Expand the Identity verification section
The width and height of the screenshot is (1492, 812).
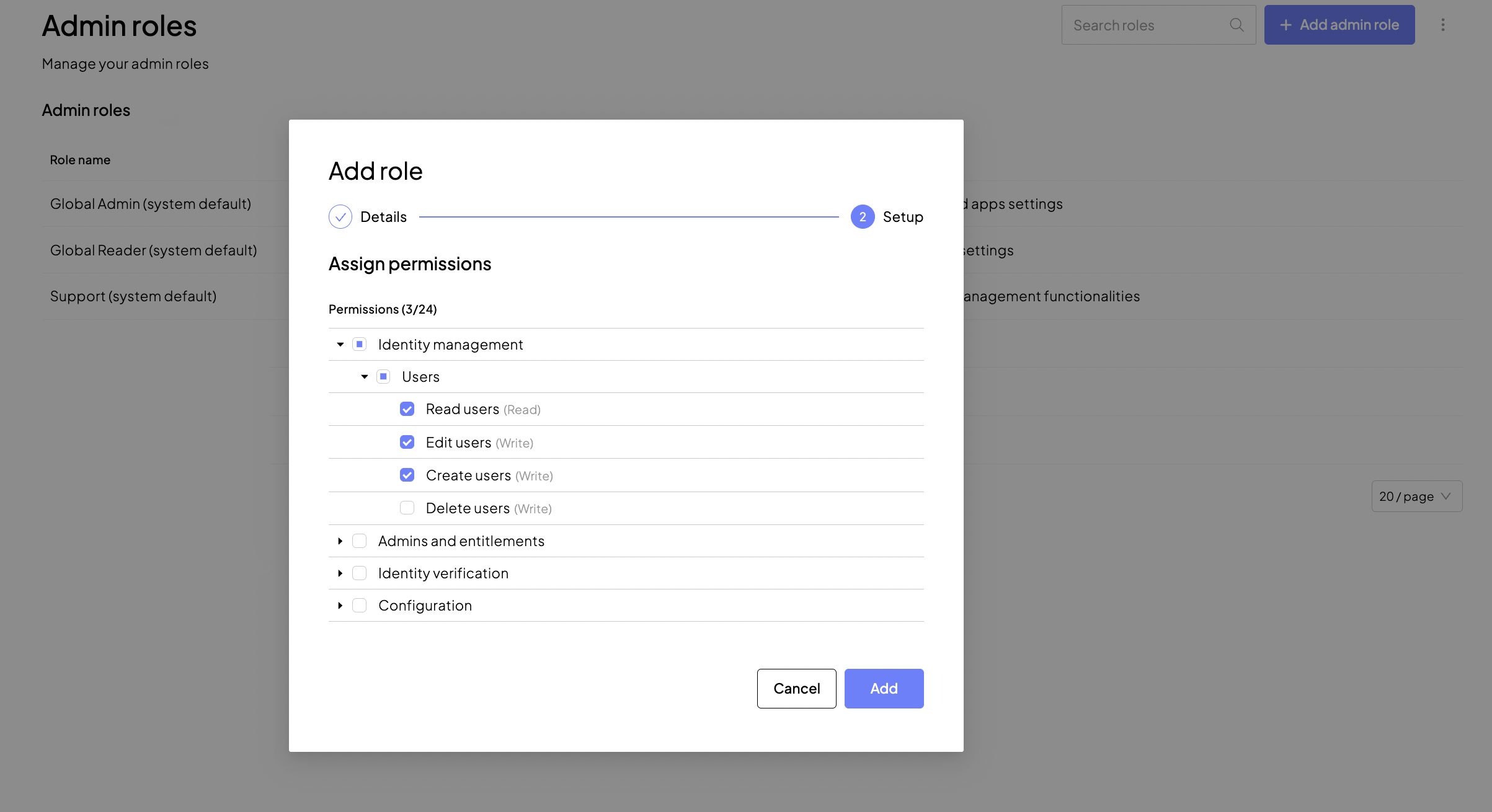coord(340,573)
